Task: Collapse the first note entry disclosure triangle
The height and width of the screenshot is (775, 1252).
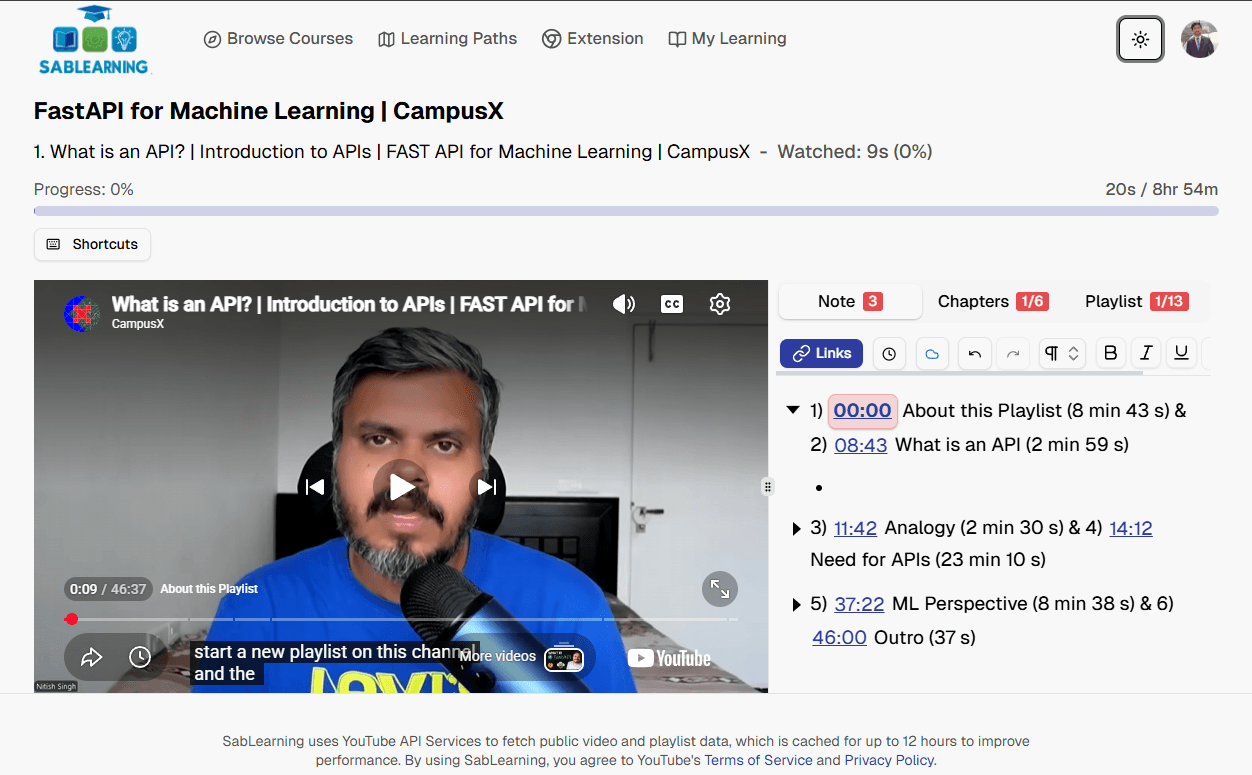Action: 793,410
